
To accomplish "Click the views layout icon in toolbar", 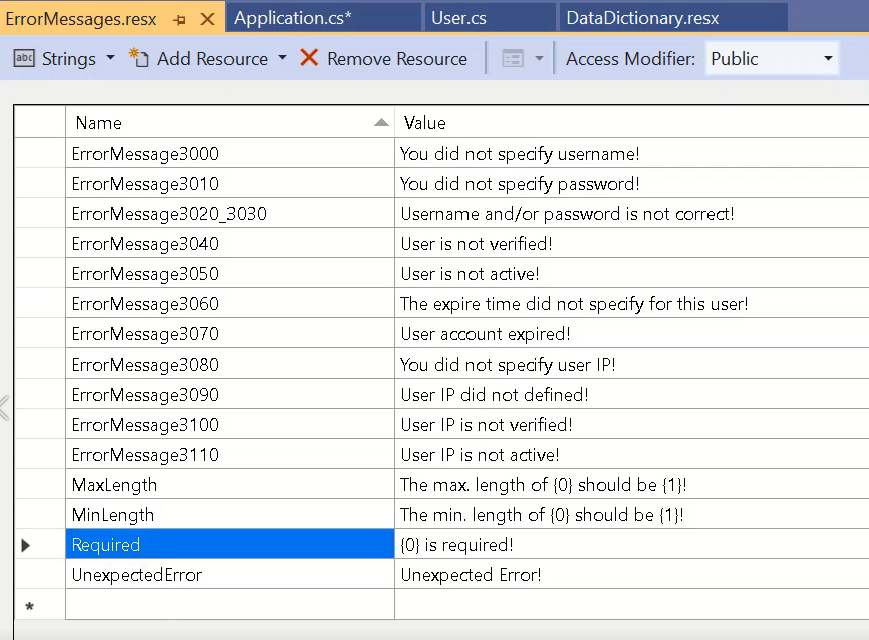I will pyautogui.click(x=513, y=58).
